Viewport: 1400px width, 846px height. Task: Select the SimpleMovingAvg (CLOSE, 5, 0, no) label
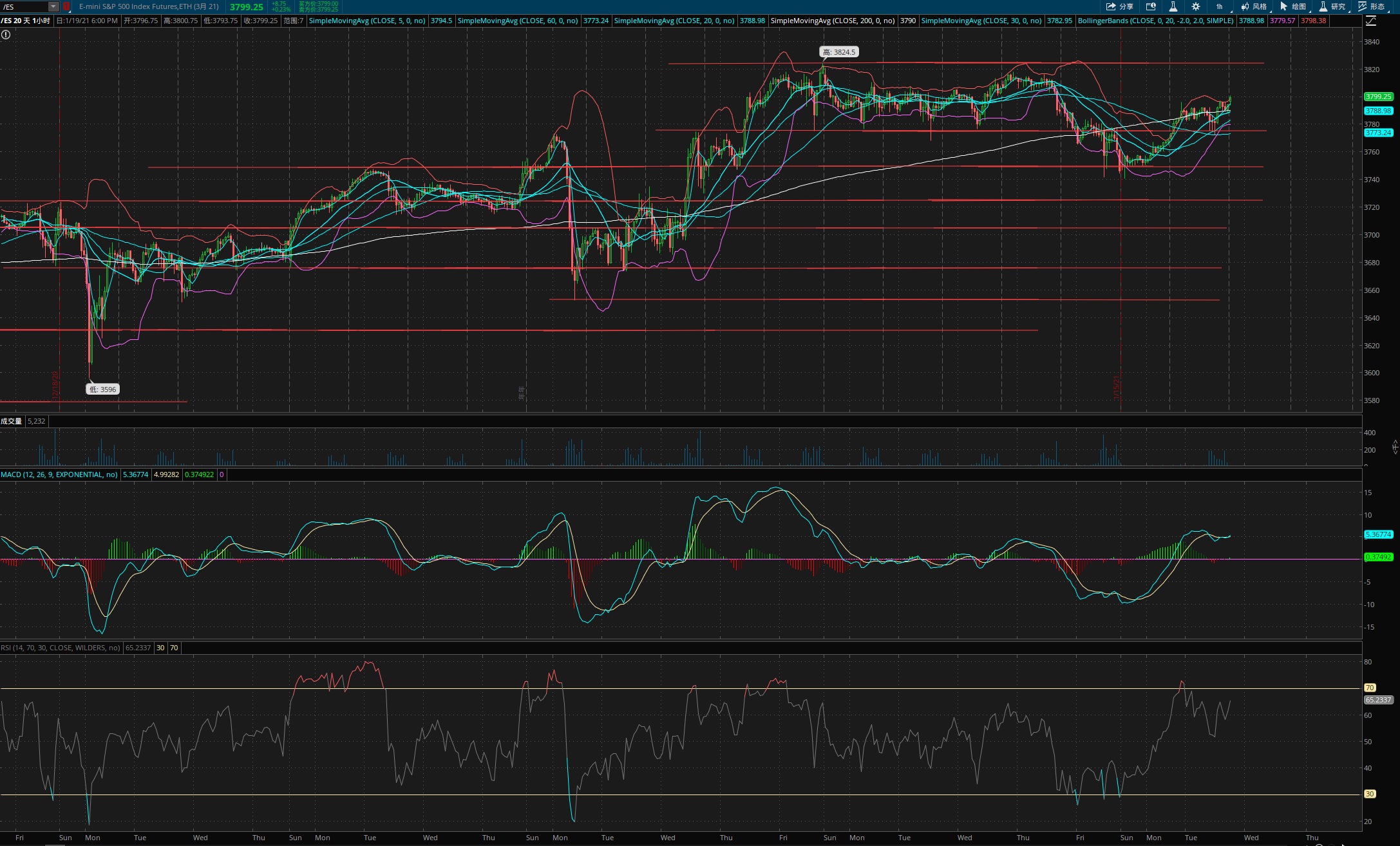coord(367,21)
